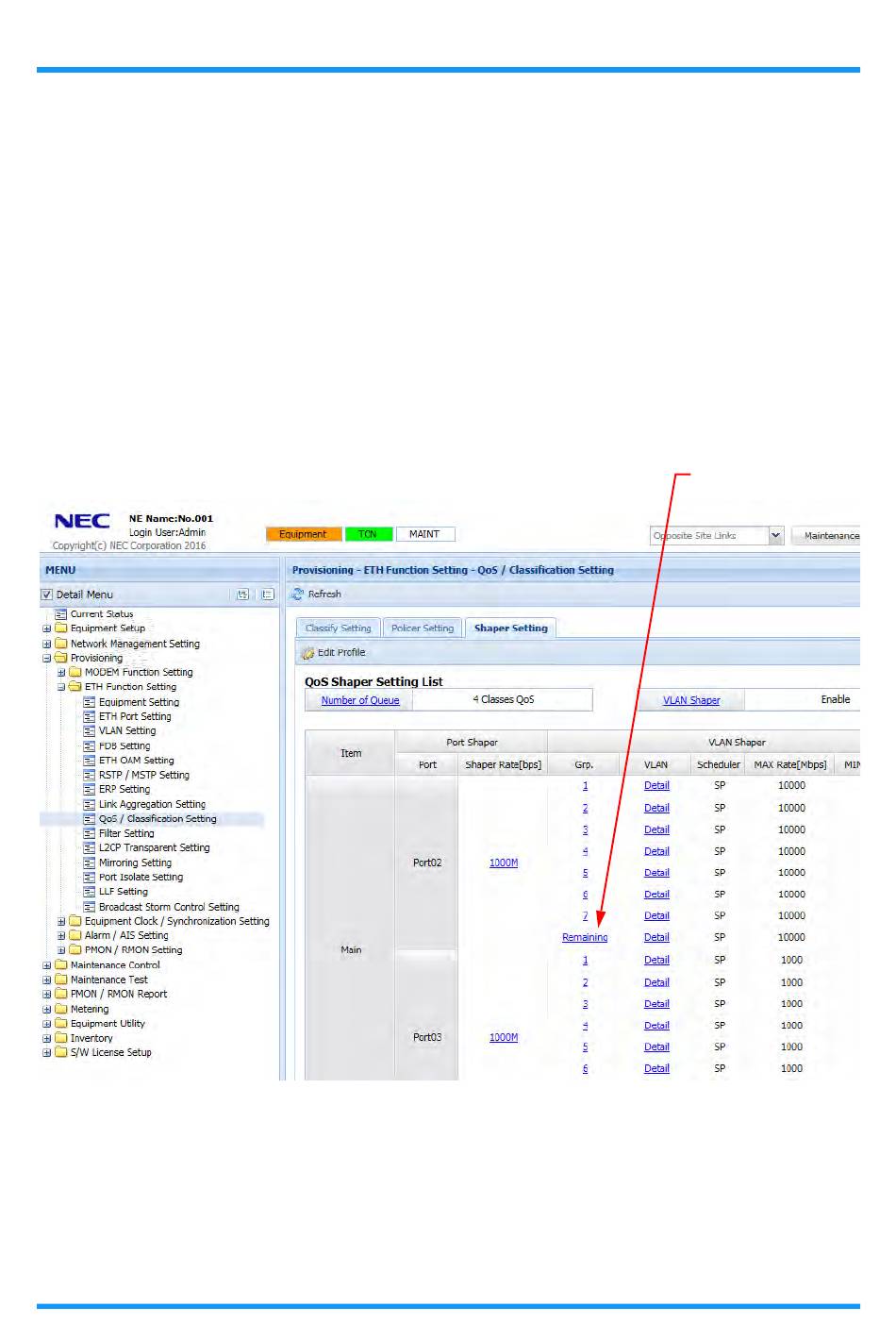Click the RSTP / MSTP Setting page icon
This screenshot has width=896, height=1340.
(x=90, y=776)
